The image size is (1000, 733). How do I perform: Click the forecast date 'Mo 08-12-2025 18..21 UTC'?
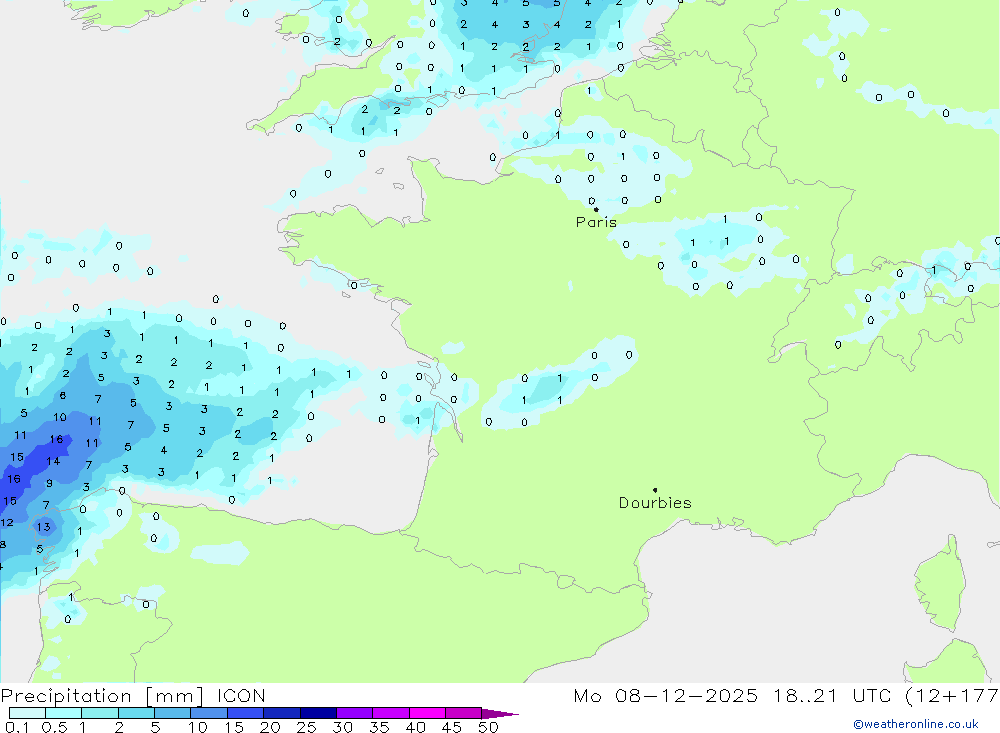pyautogui.click(x=732, y=695)
